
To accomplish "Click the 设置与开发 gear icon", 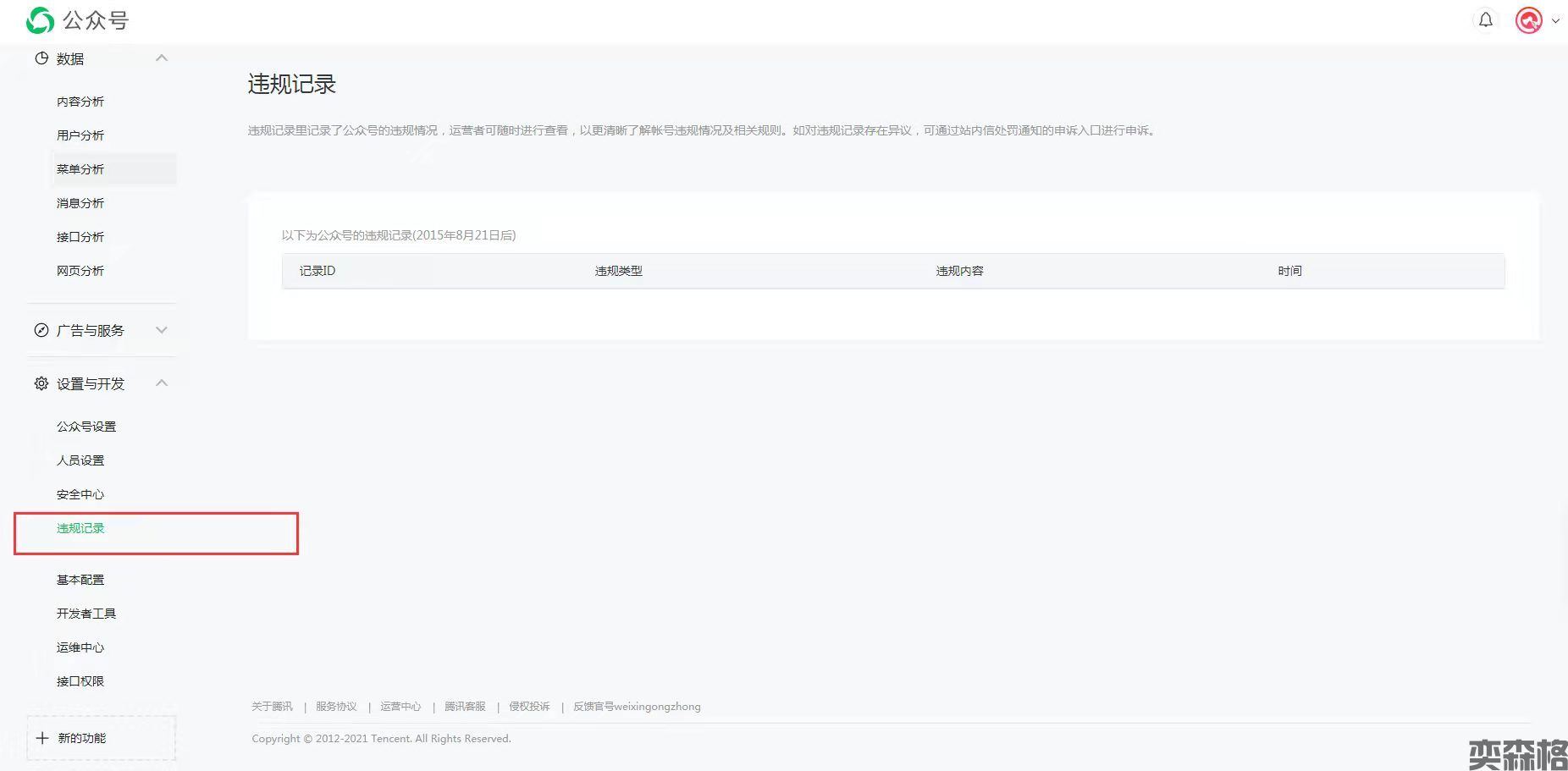I will click(x=41, y=383).
